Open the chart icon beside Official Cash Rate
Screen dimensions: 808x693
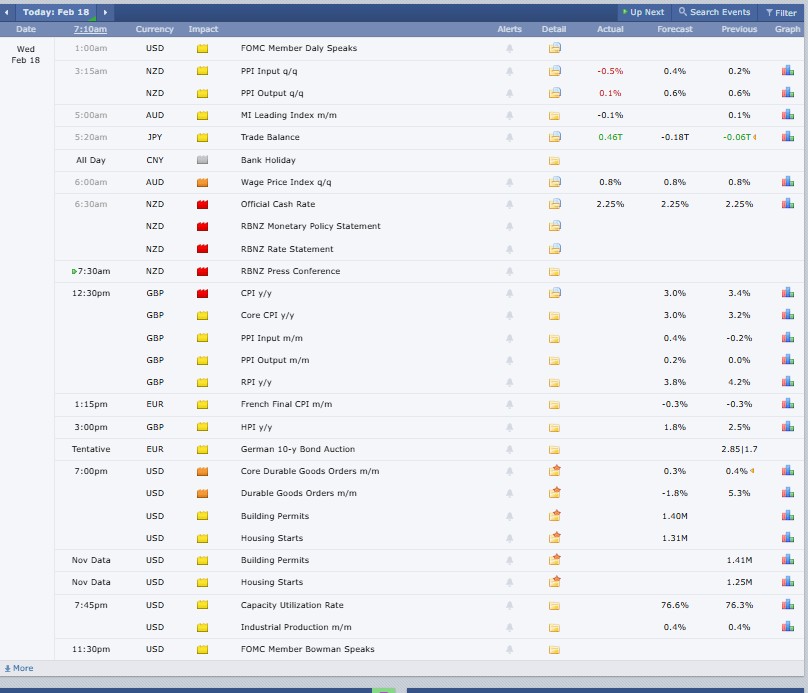click(x=789, y=203)
